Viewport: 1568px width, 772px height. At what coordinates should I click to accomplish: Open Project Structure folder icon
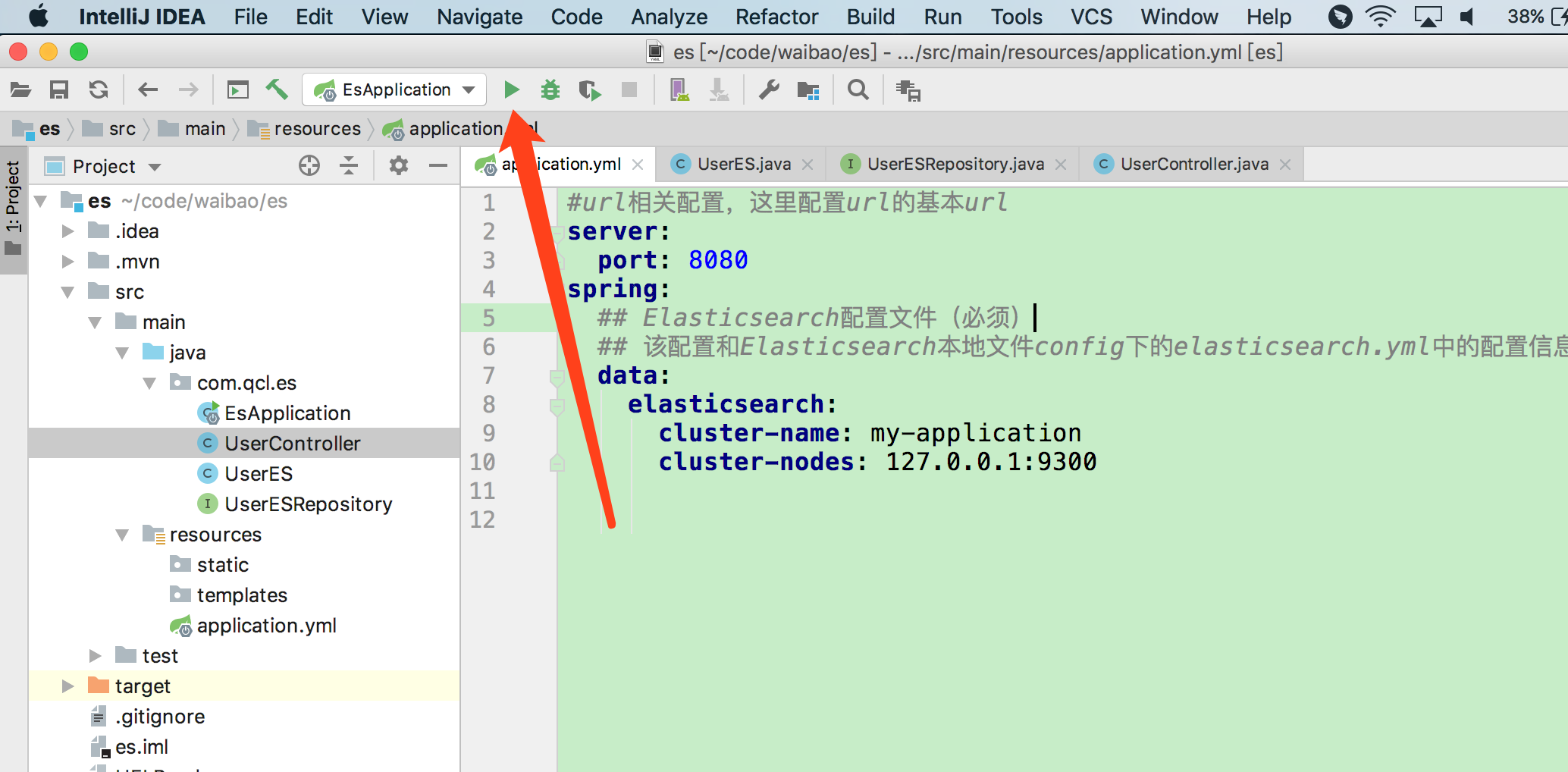click(808, 90)
